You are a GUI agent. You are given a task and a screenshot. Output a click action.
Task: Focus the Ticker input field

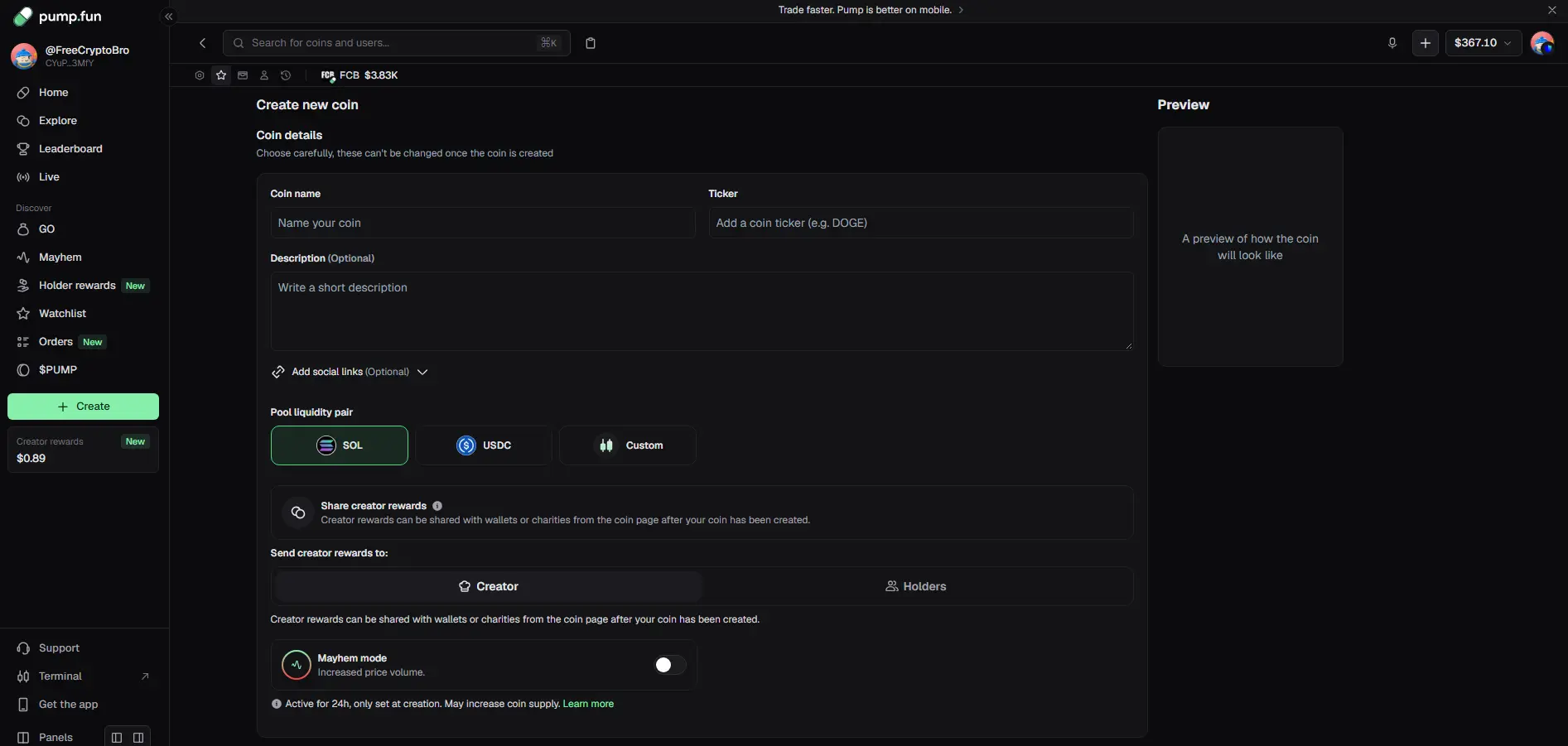pyautogui.click(x=921, y=223)
